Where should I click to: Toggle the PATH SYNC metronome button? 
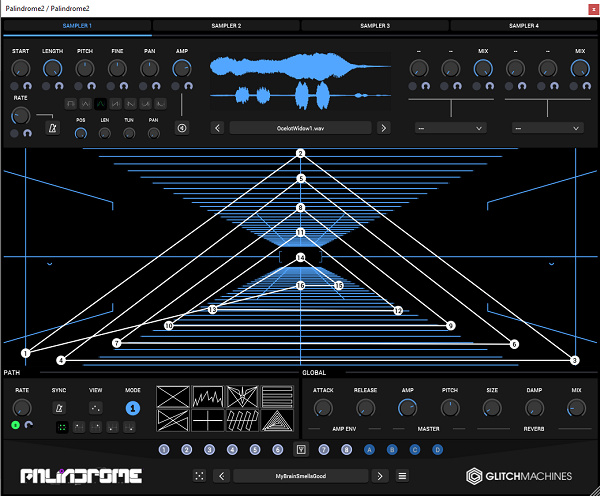[59, 408]
